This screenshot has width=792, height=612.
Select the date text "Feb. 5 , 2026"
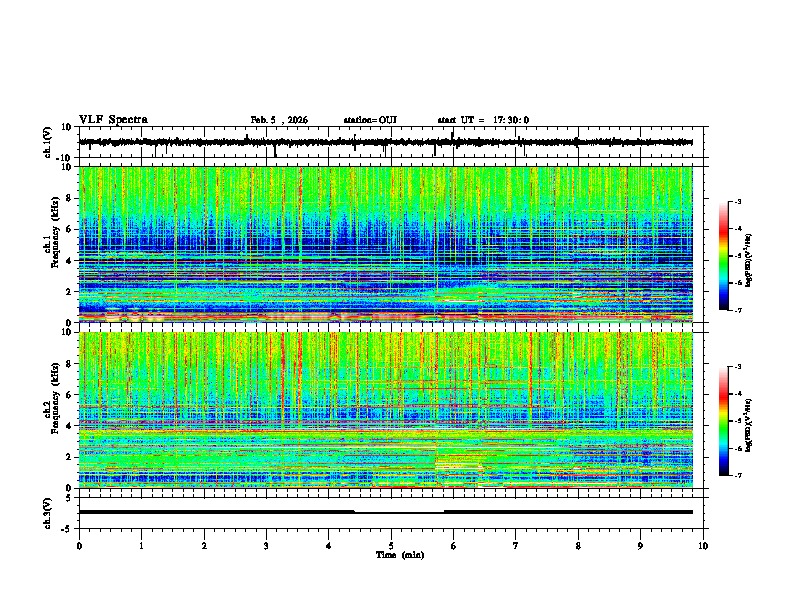279,120
